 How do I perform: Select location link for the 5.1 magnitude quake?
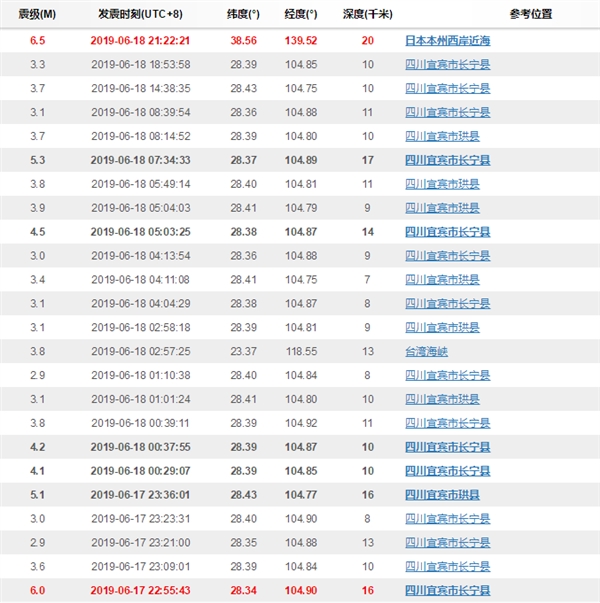coord(441,494)
